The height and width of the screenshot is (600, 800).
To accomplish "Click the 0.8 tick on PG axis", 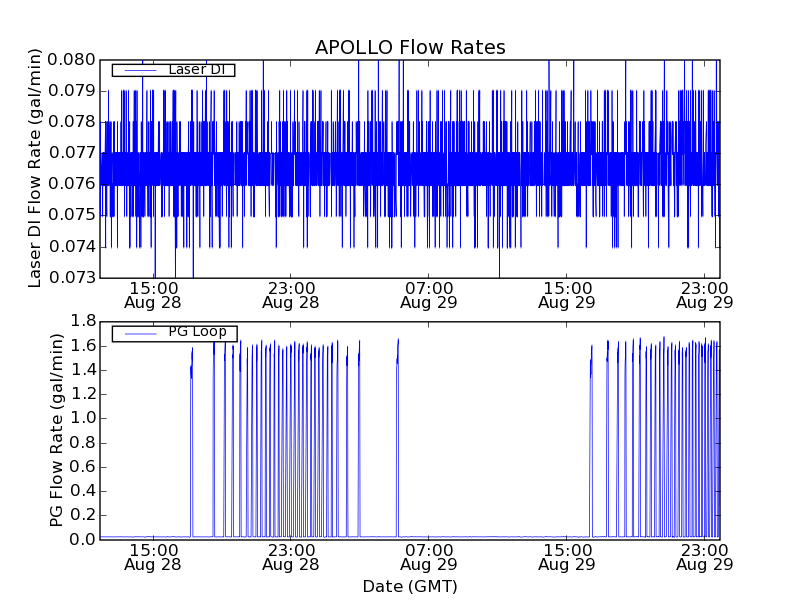I will pos(83,443).
